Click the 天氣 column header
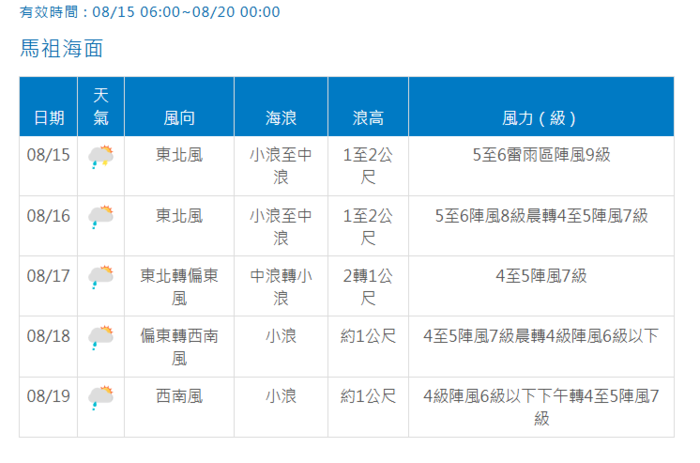Image resolution: width=700 pixels, height=463 pixels. [101, 107]
